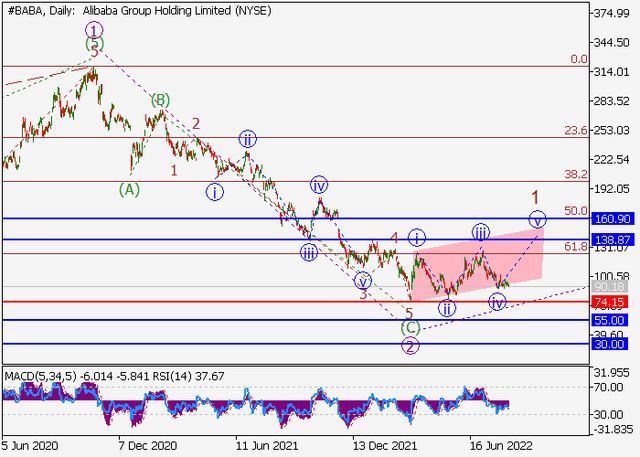Screen dimensions: 640x457
Task: Select the 374.99 price axis label
Action: [x=611, y=13]
